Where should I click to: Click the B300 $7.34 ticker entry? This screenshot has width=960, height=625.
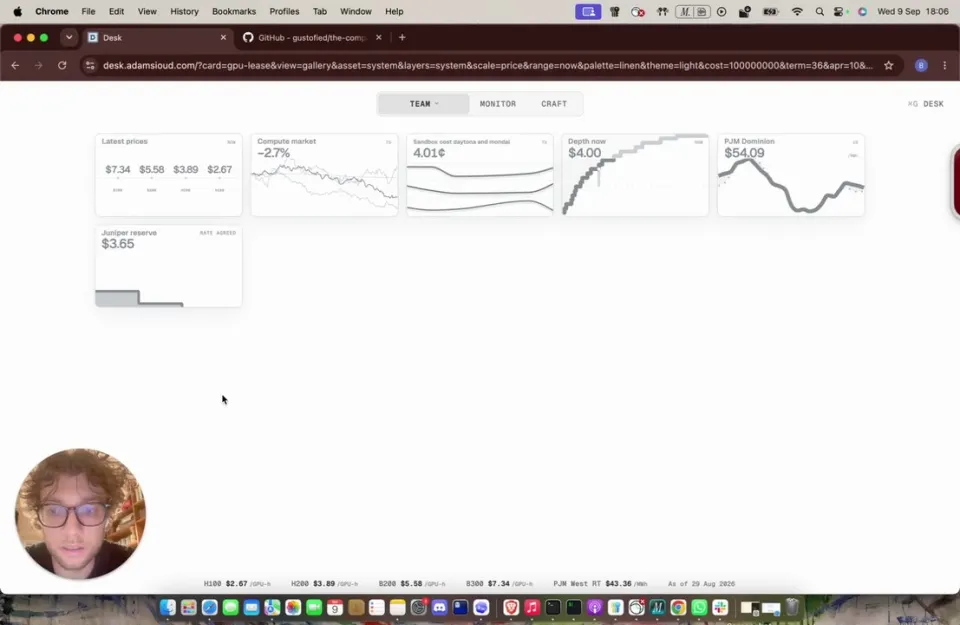coord(499,583)
